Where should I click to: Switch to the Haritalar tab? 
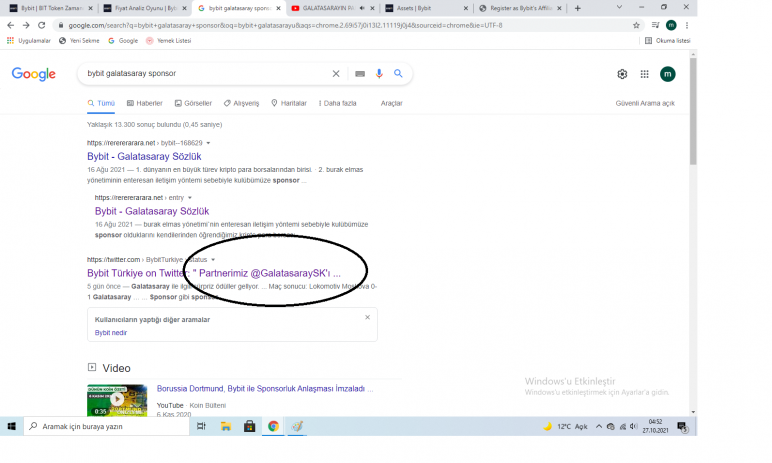(x=289, y=103)
